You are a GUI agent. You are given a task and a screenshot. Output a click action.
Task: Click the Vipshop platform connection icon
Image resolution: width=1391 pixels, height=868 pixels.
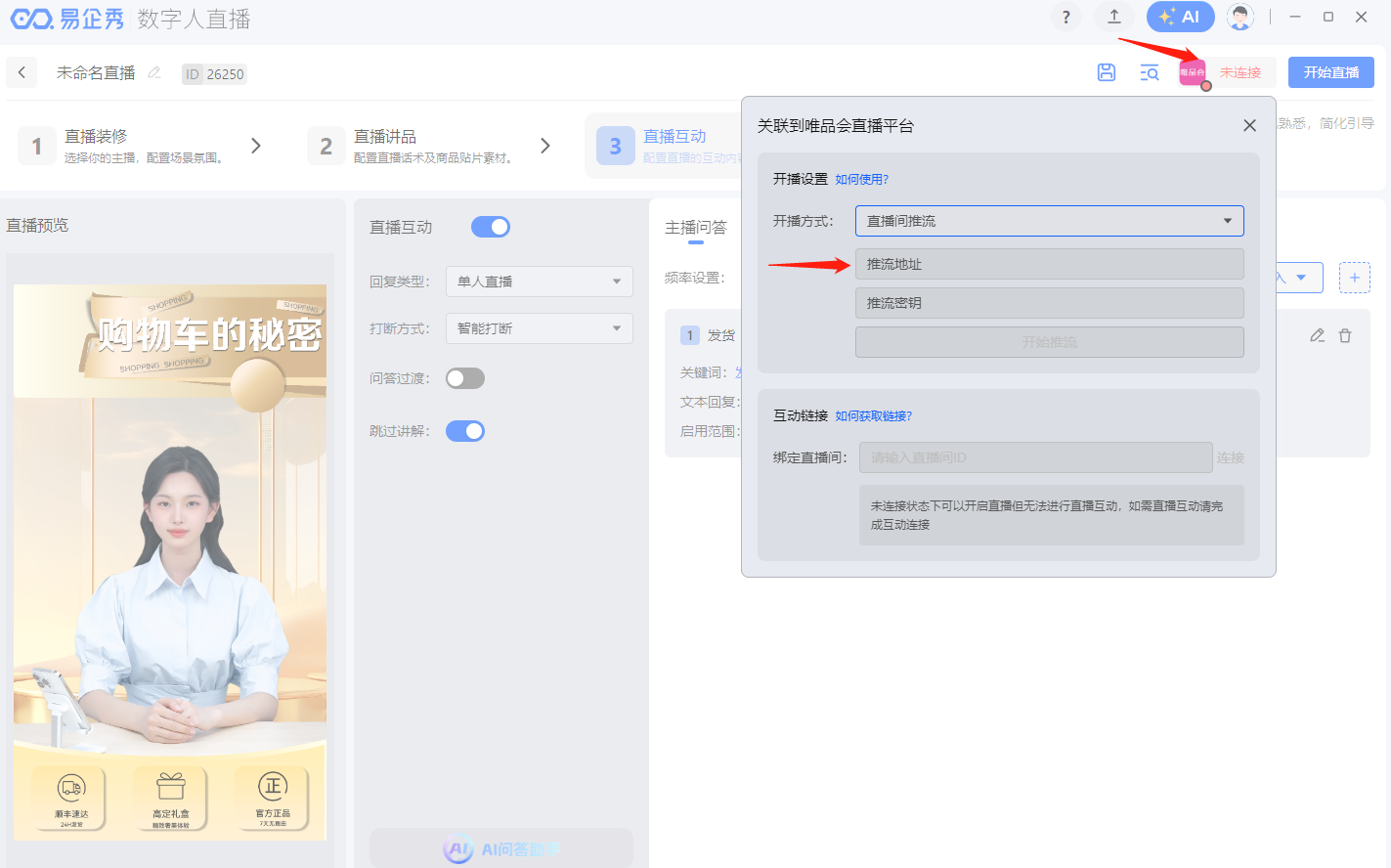click(1193, 73)
